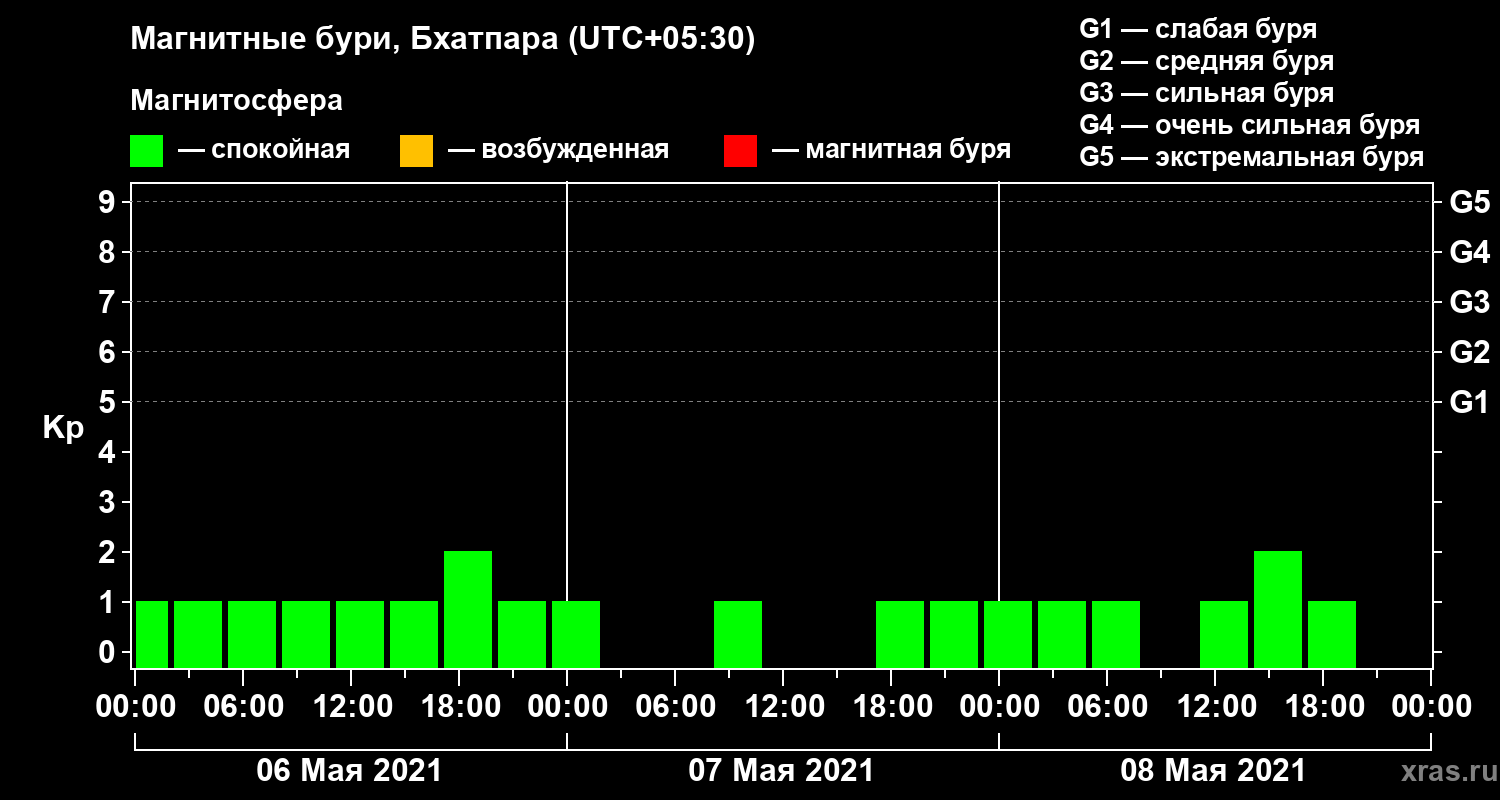Click the red магнитная буря legend swatch
The image size is (1500, 800).
tap(740, 151)
